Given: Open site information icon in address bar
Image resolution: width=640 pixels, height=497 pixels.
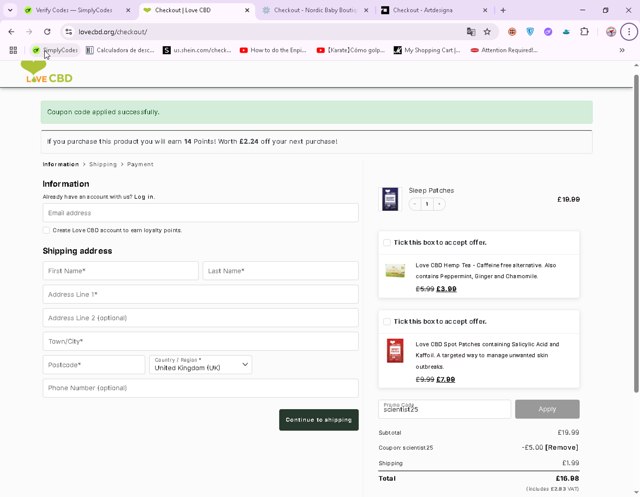Looking at the screenshot, I should [x=69, y=31].
